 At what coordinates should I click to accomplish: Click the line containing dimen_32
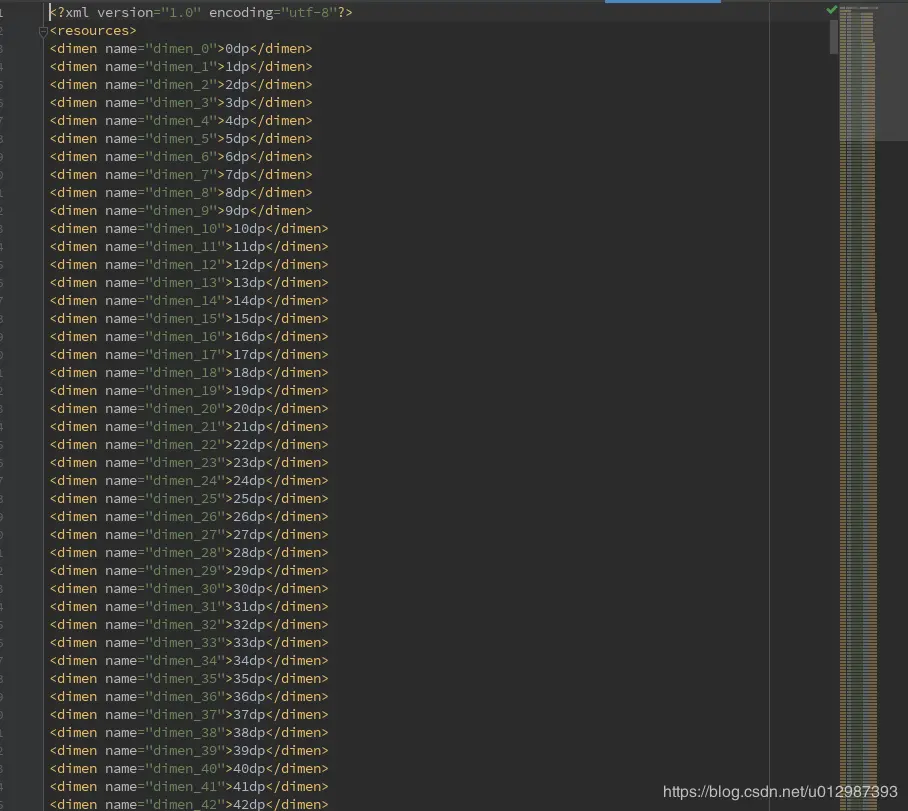[x=189, y=624]
